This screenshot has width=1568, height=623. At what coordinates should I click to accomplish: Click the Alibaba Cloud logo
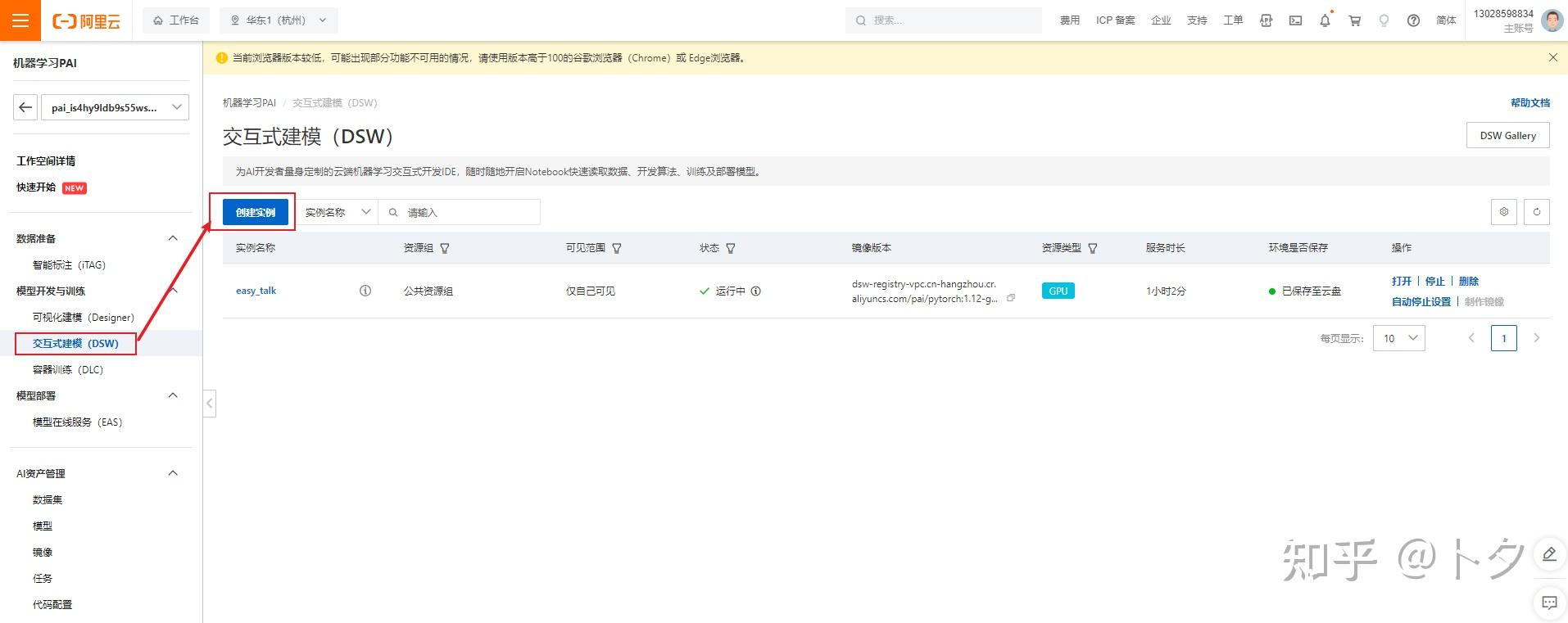pyautogui.click(x=86, y=21)
